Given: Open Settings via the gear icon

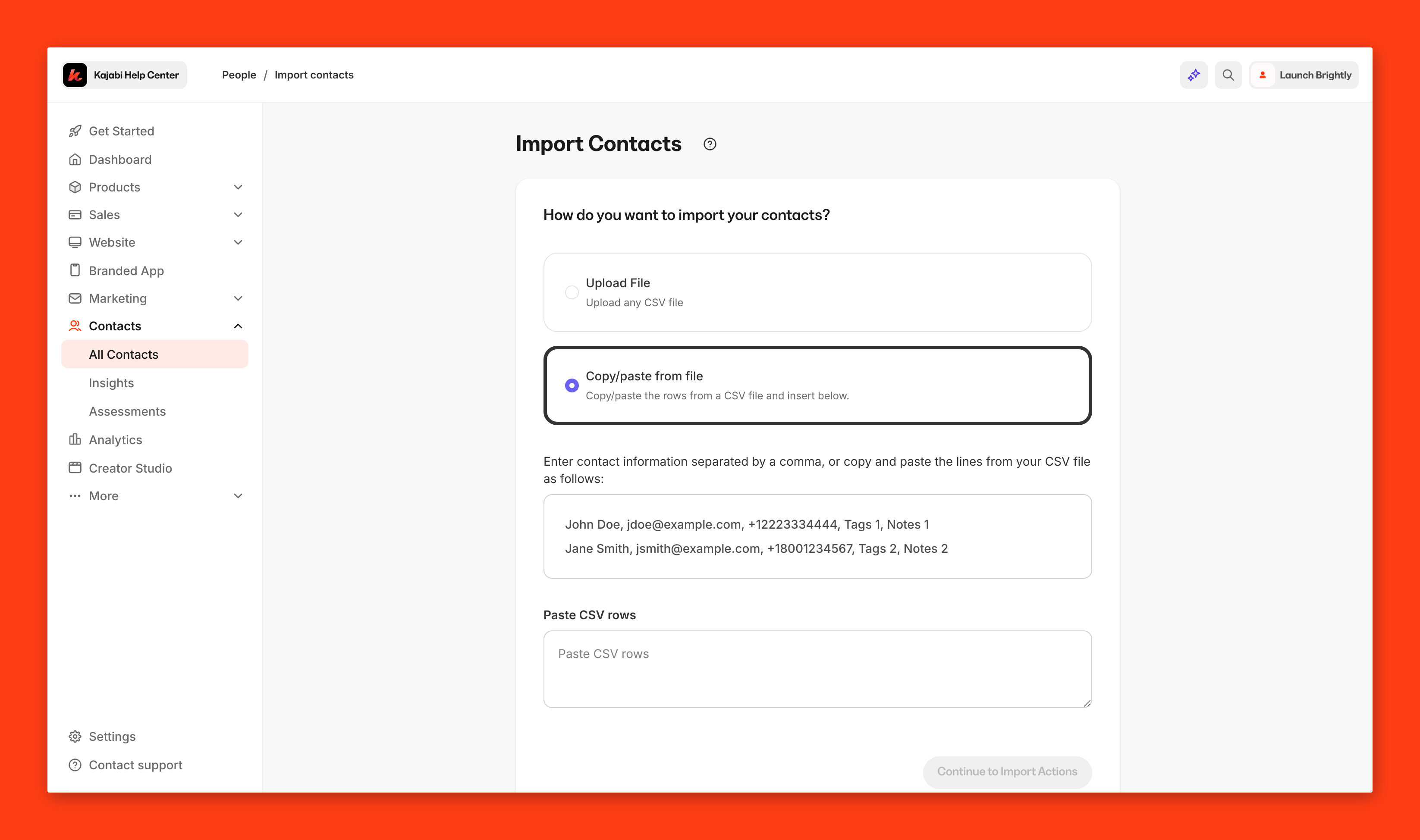Looking at the screenshot, I should point(75,737).
